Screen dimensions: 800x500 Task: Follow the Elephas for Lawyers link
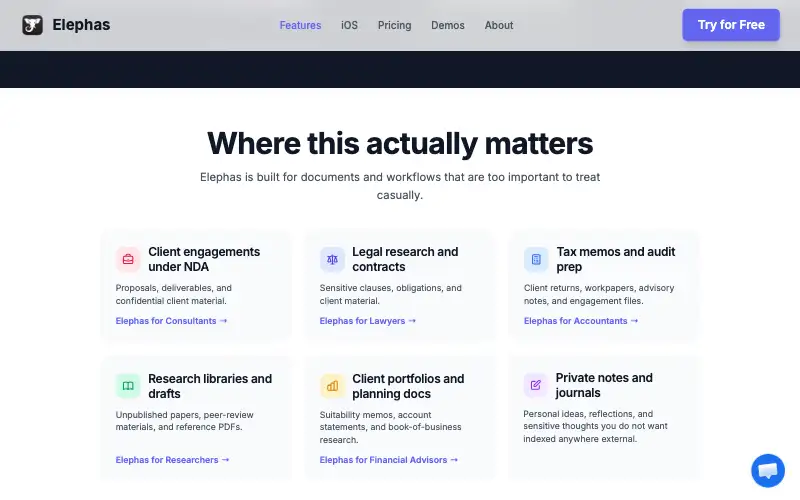(x=368, y=321)
